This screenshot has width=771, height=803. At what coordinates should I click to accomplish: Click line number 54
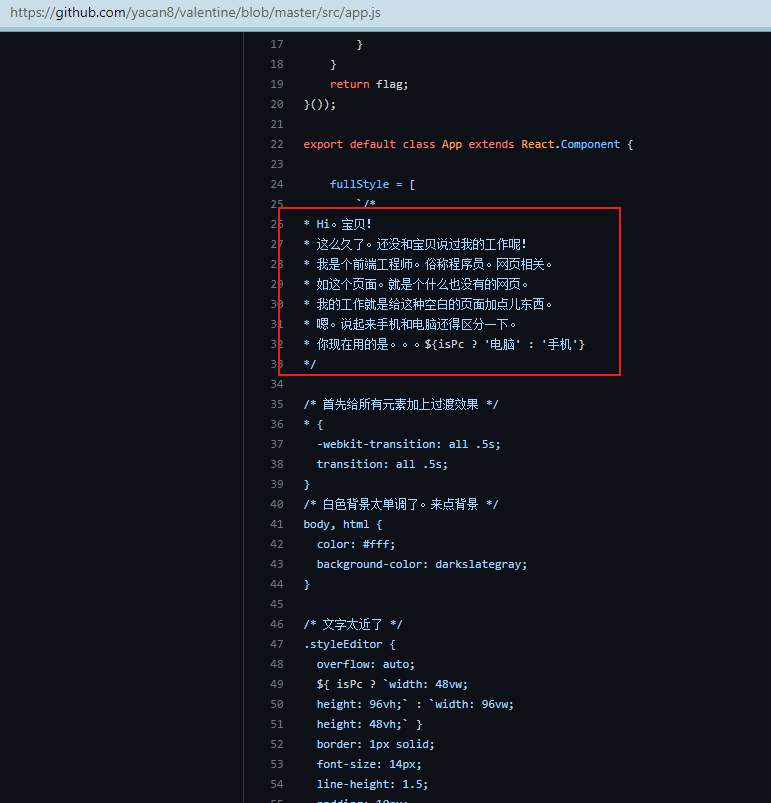coord(276,784)
